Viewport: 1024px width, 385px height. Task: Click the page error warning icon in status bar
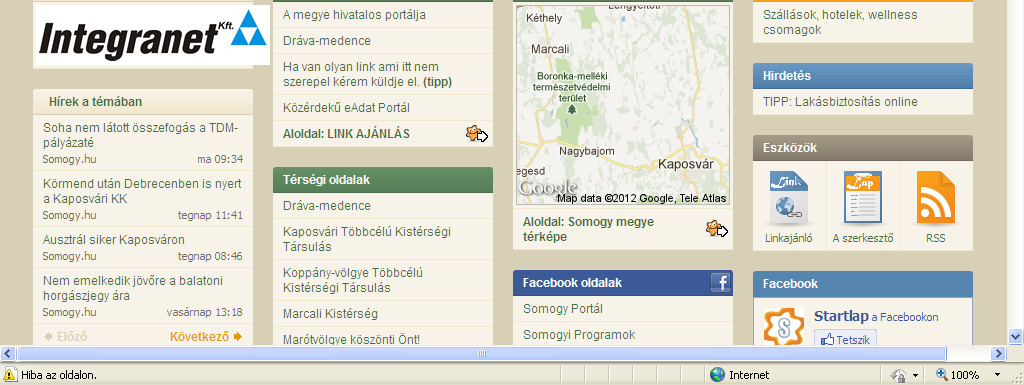(x=10, y=375)
